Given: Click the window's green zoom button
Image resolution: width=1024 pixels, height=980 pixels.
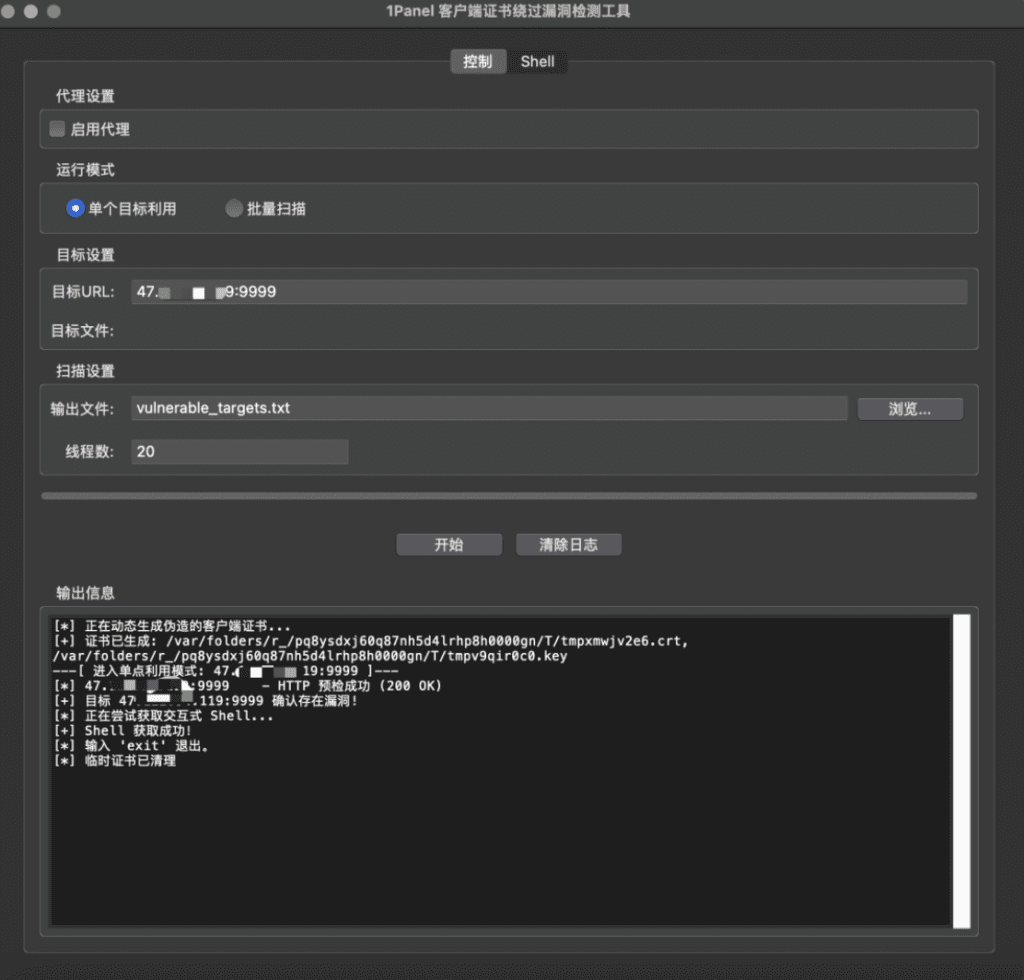Looking at the screenshot, I should pyautogui.click(x=54, y=11).
